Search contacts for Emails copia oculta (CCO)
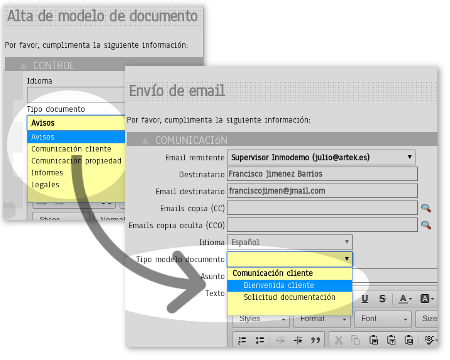The image size is (450, 360). pyautogui.click(x=426, y=225)
